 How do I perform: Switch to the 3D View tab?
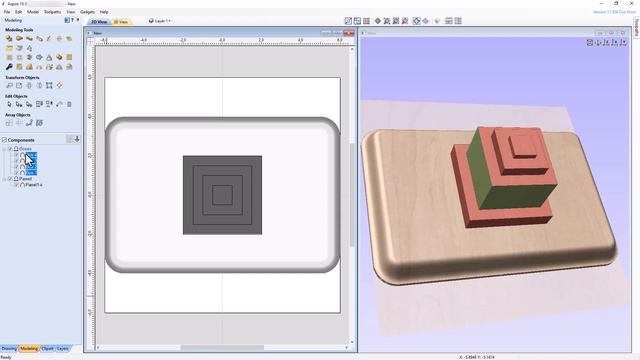(x=121, y=22)
